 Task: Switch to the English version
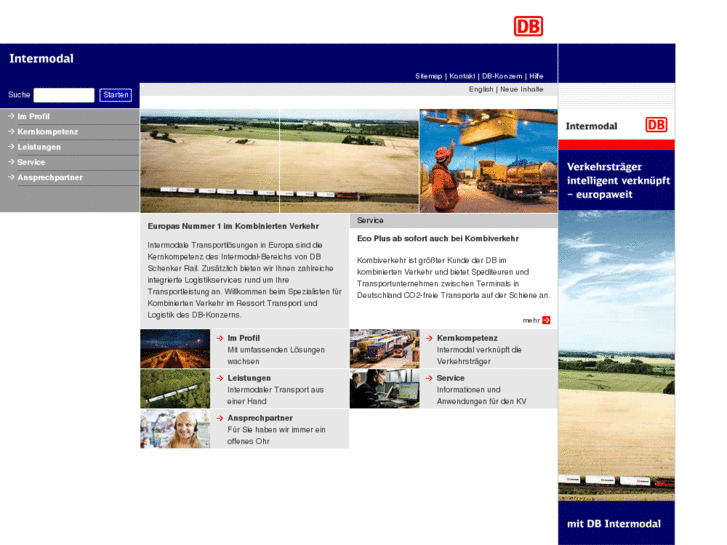(x=481, y=89)
